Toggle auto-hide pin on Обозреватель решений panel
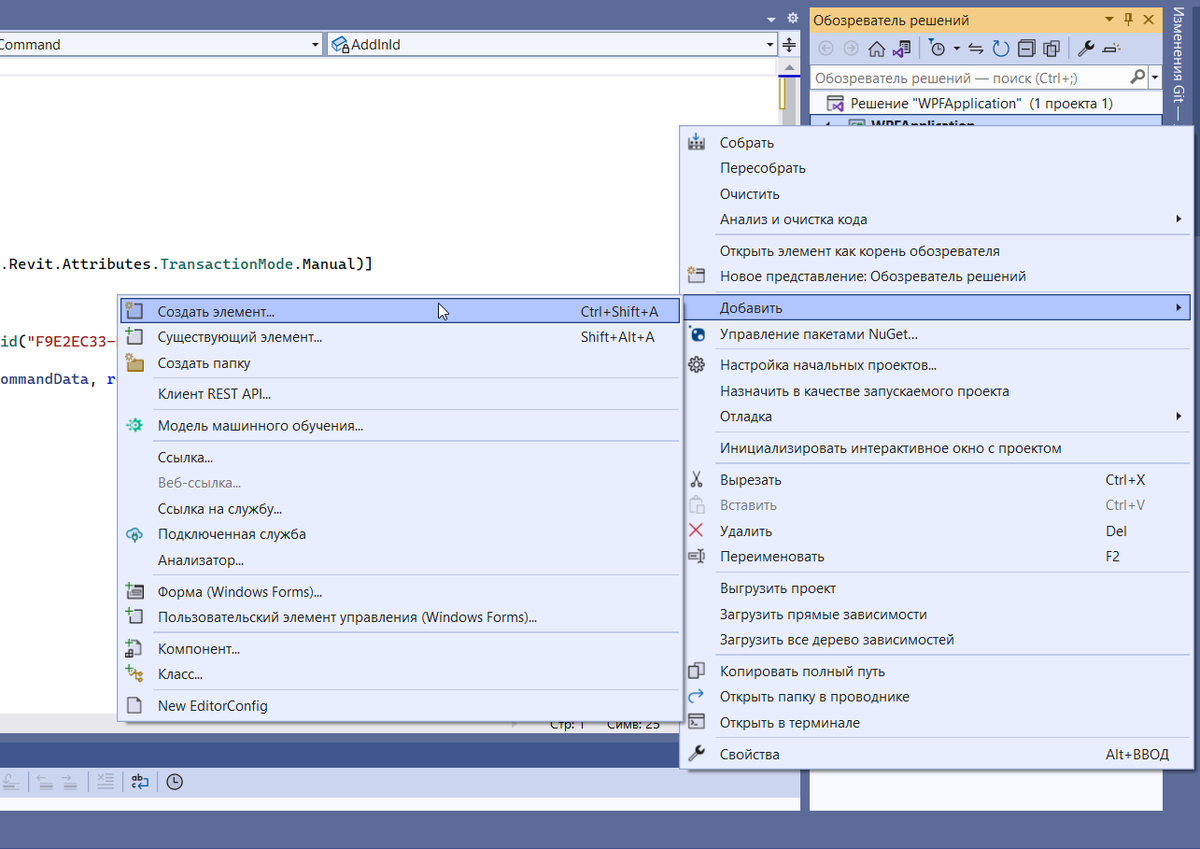The image size is (1200, 849). pyautogui.click(x=1128, y=20)
